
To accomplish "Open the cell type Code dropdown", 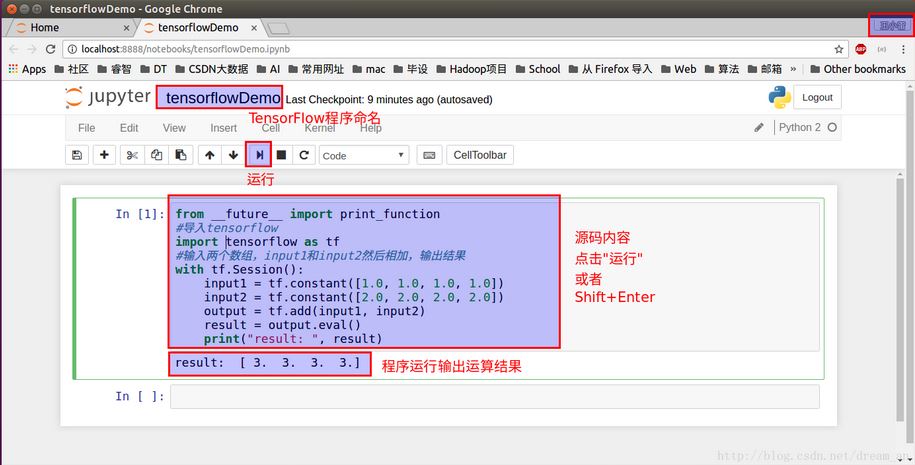I will (x=364, y=155).
